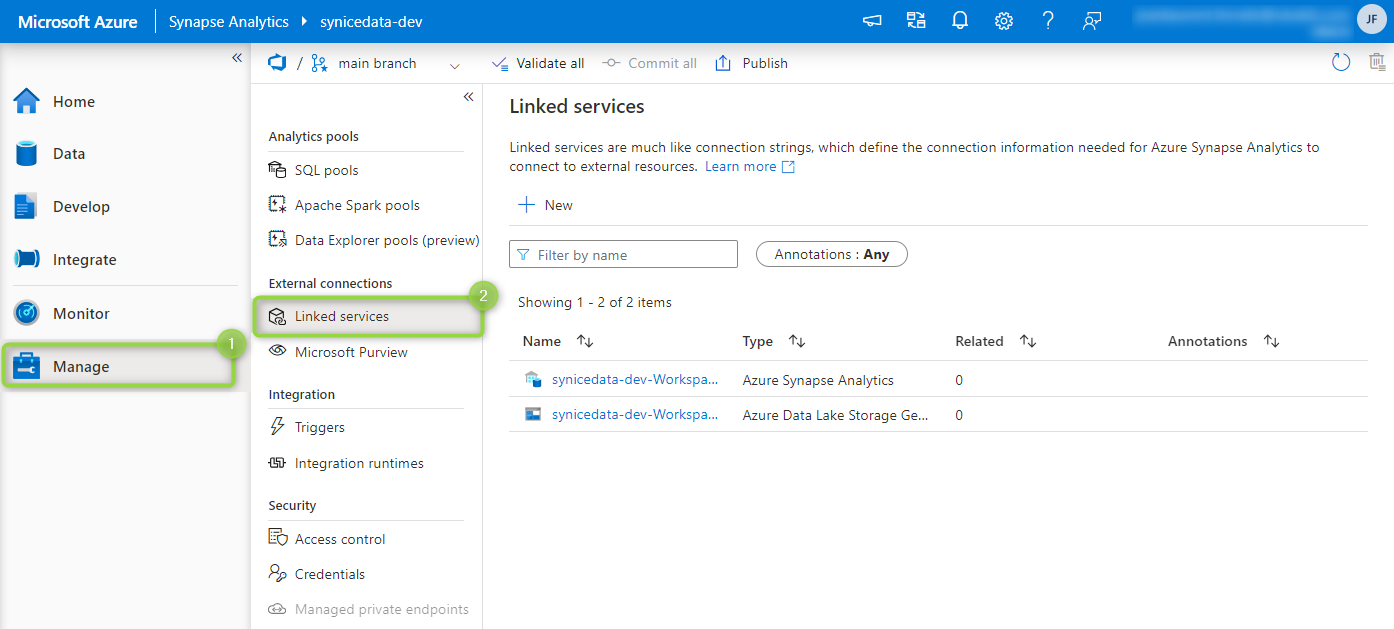
Task: Open the Azure Data Lake Storage linked service
Action: (635, 414)
